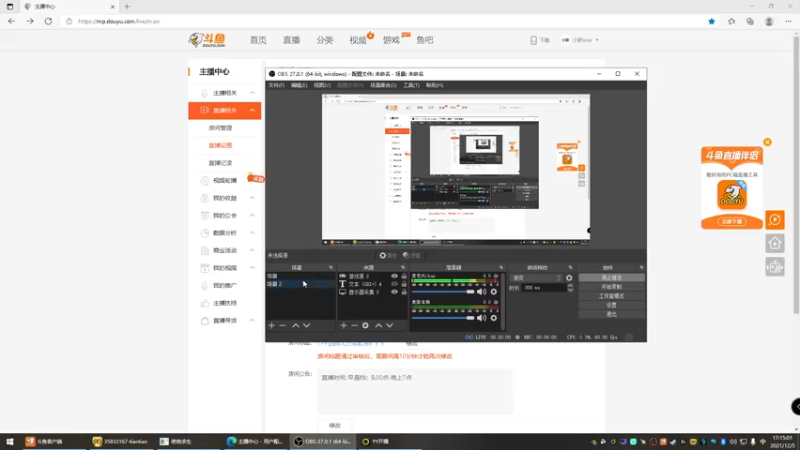Open transition properties gear icon

(569, 278)
